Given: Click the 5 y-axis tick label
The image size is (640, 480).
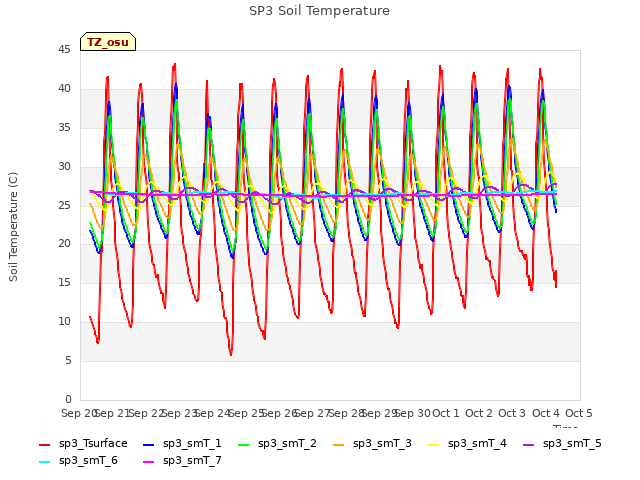Looking at the screenshot, I should tap(68, 360).
